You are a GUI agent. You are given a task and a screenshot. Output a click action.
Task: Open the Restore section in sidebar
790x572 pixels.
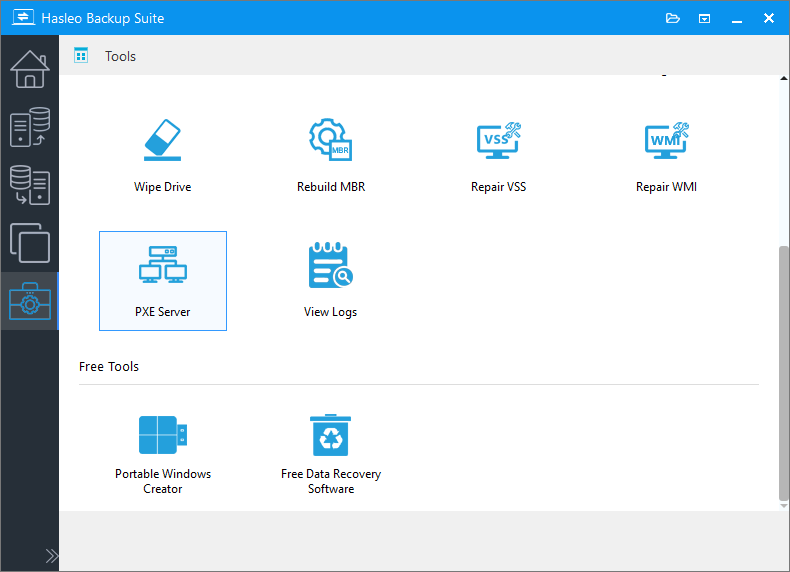pyautogui.click(x=30, y=185)
